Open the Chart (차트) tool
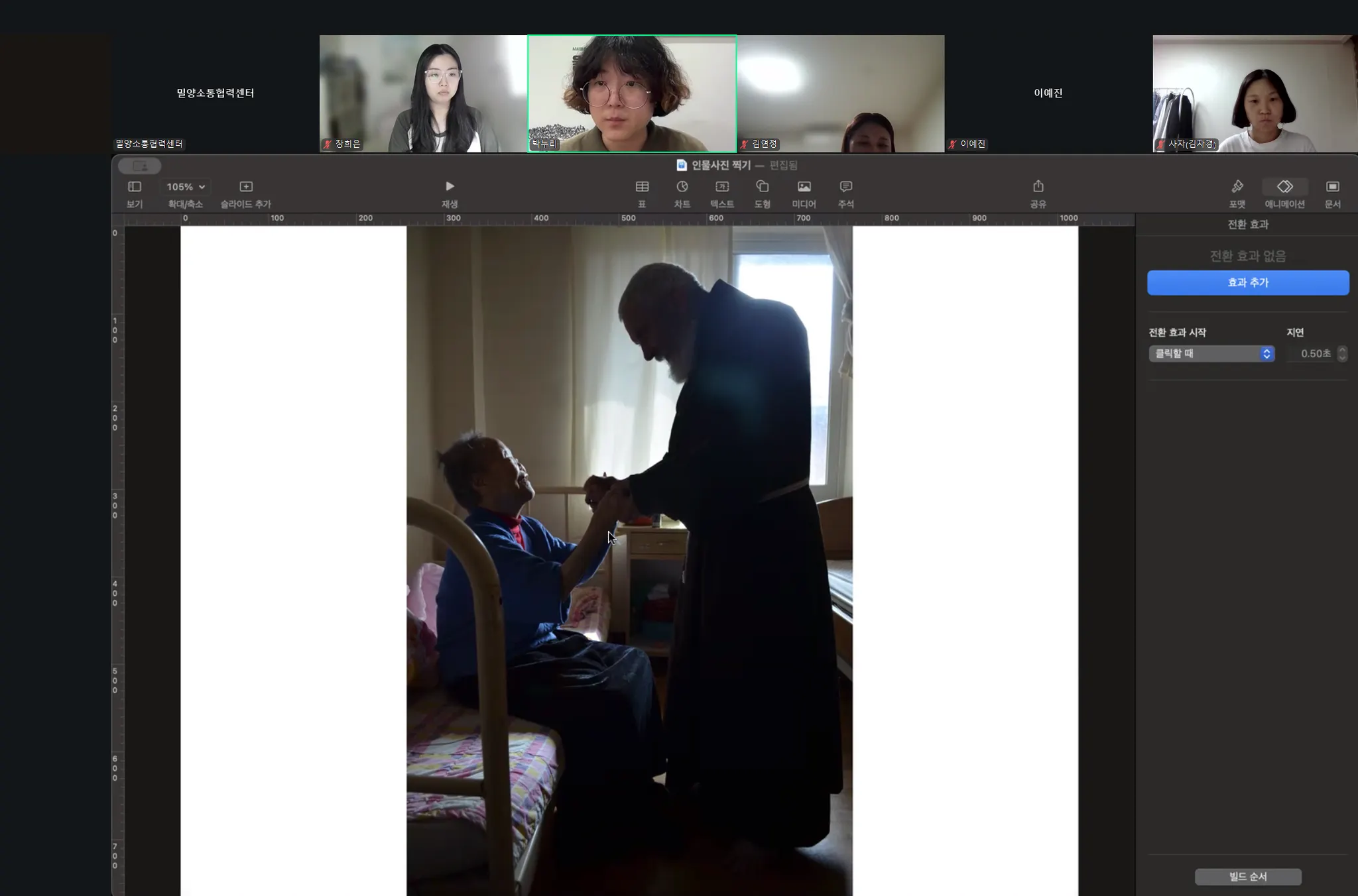Image resolution: width=1358 pixels, height=896 pixels. coord(682,188)
